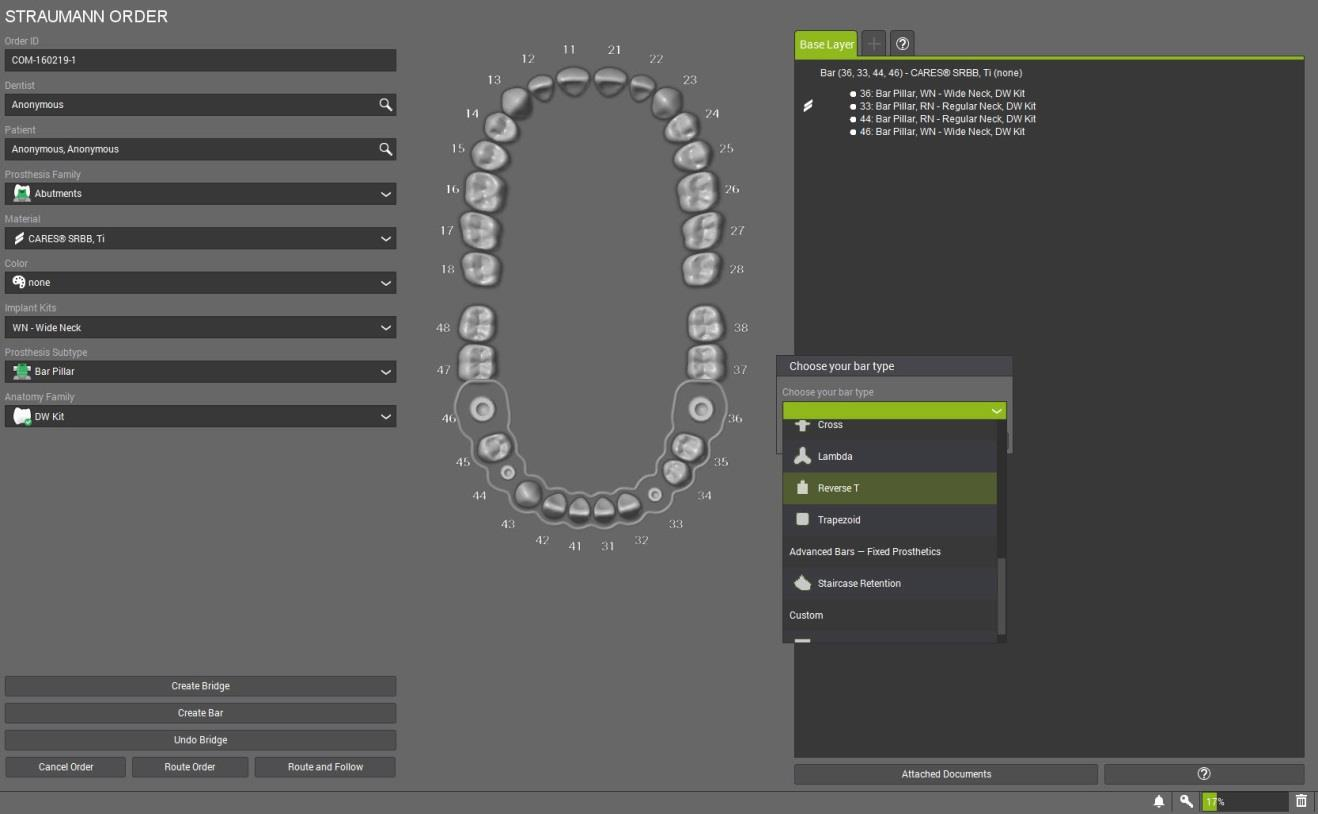Click the Undo Bridge button
This screenshot has width=1318, height=814.
click(x=200, y=740)
